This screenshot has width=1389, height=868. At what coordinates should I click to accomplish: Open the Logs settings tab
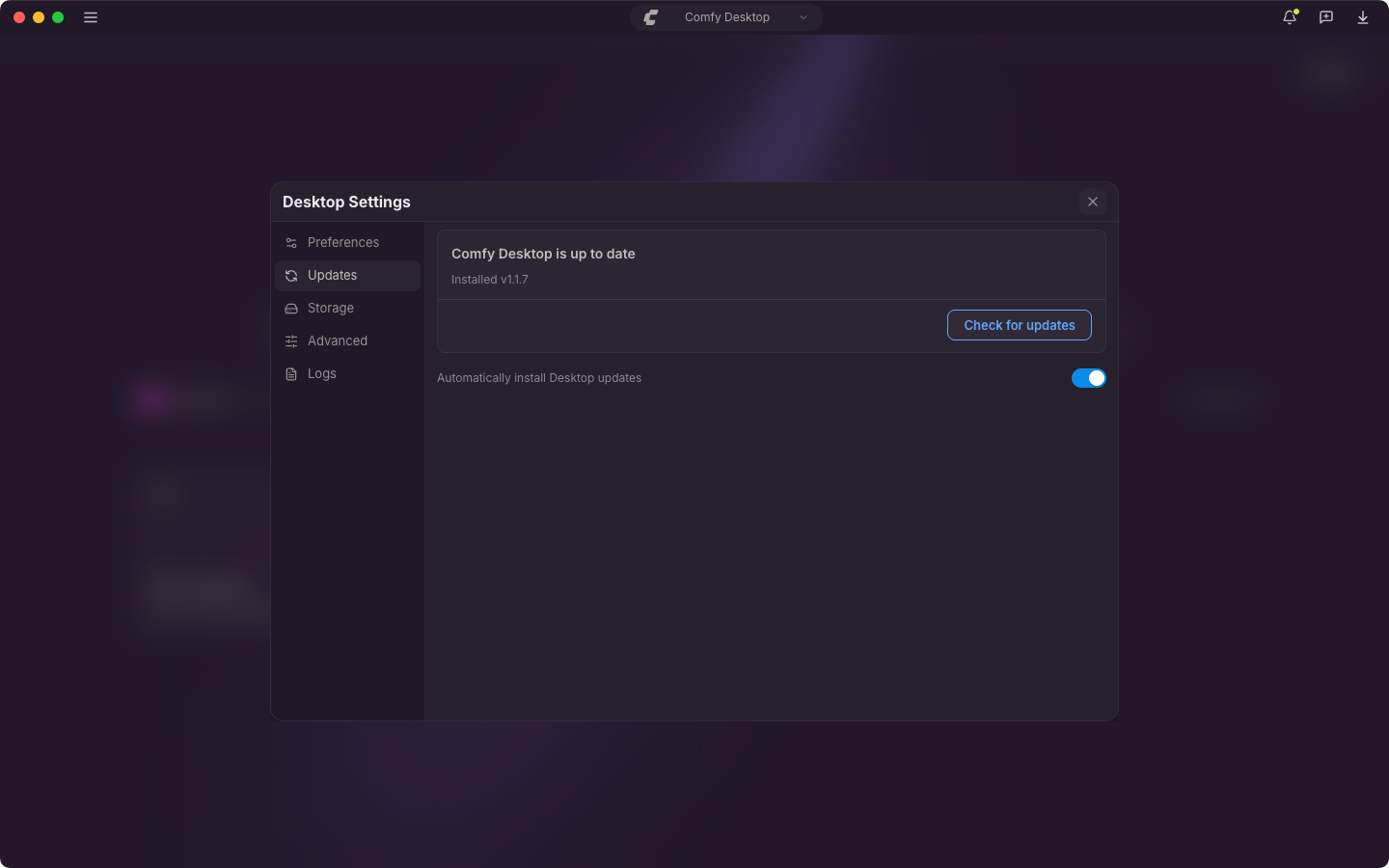(347, 373)
